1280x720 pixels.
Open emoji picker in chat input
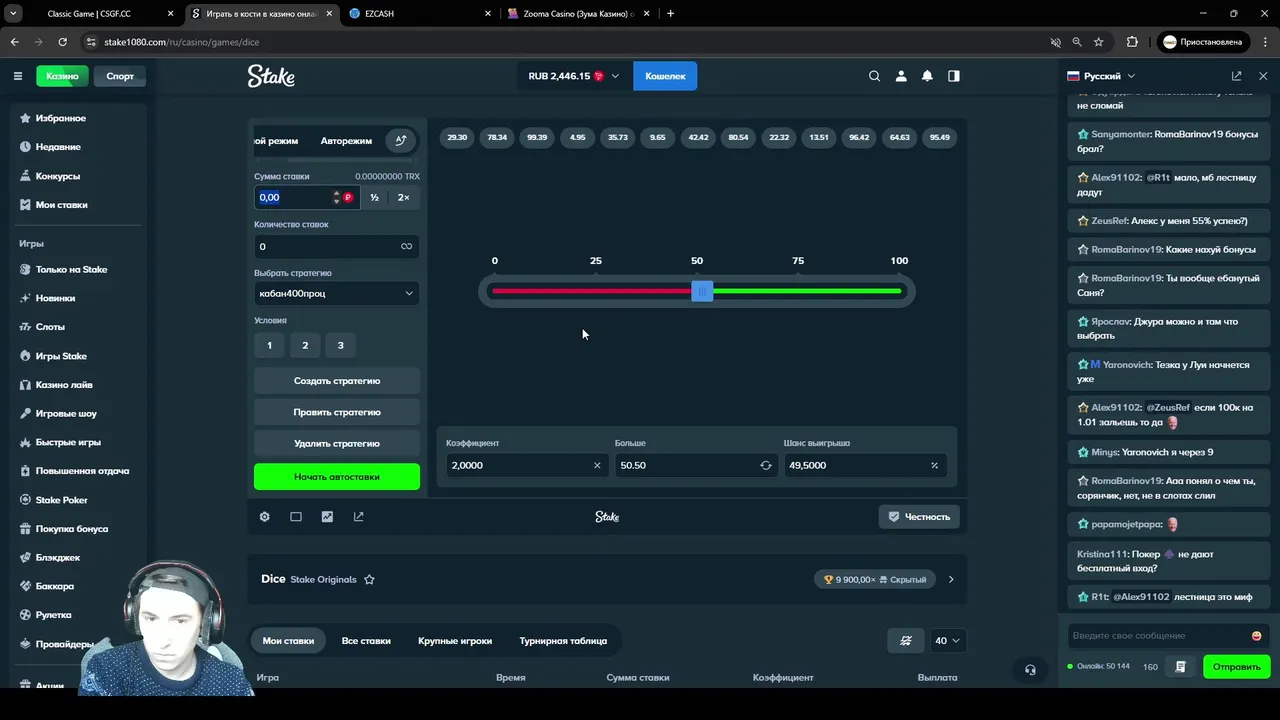point(1256,636)
